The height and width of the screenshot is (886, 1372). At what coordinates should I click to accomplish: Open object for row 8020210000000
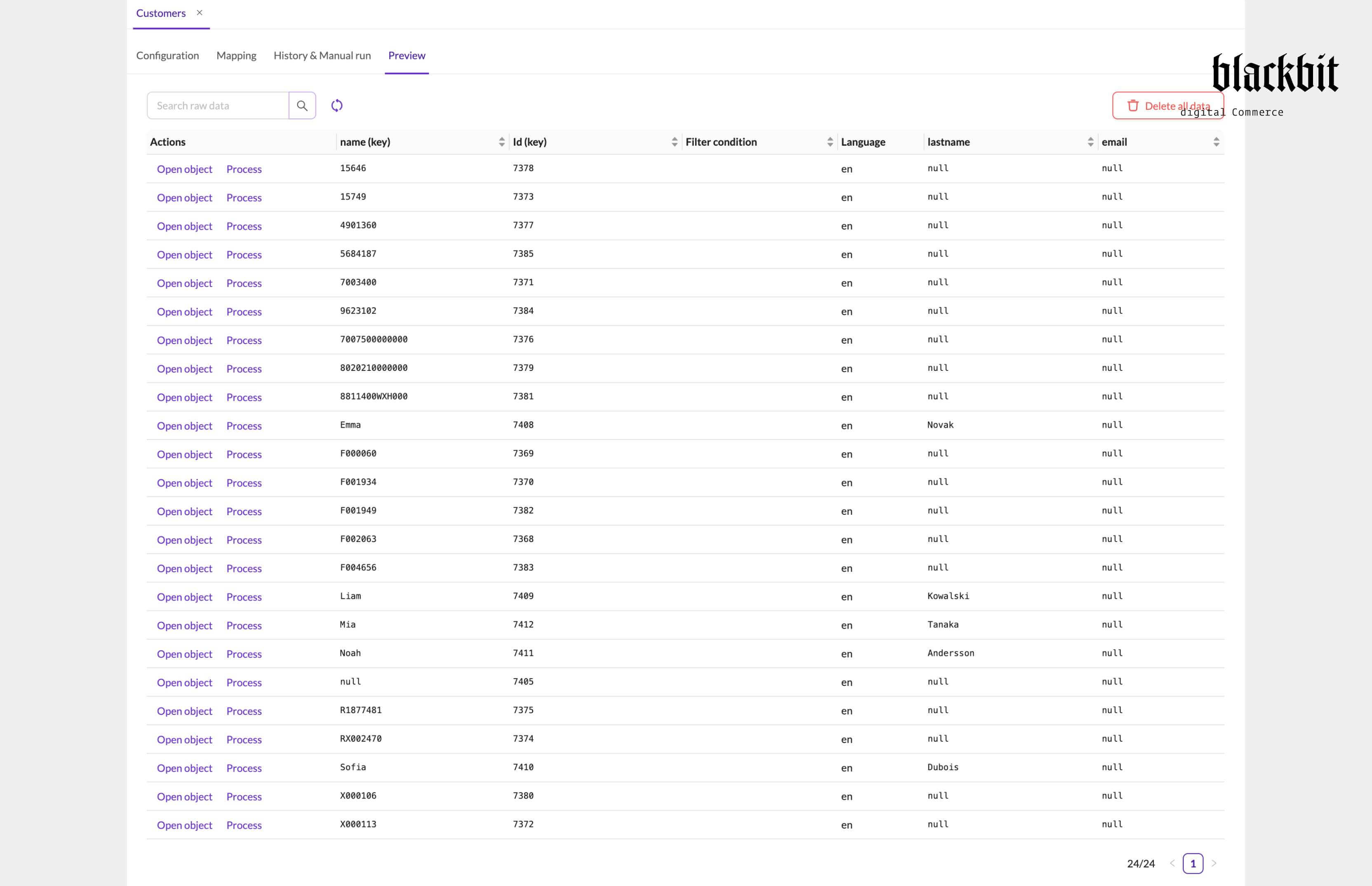pyautogui.click(x=185, y=369)
